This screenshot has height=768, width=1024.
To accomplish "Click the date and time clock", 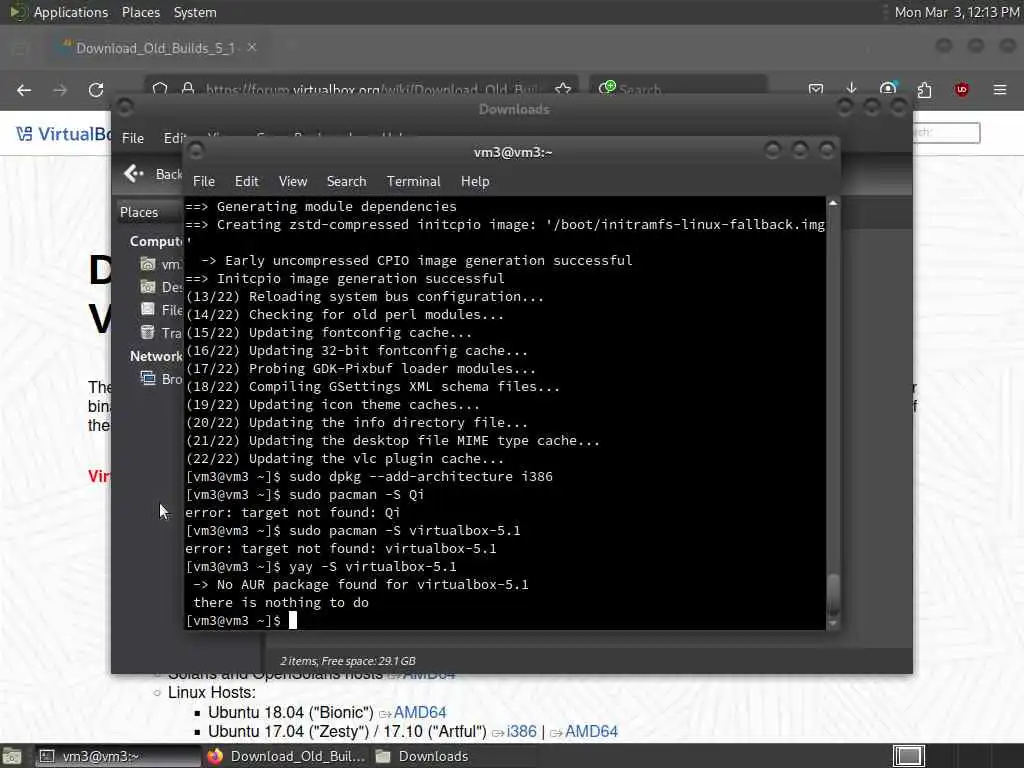I will click(956, 12).
